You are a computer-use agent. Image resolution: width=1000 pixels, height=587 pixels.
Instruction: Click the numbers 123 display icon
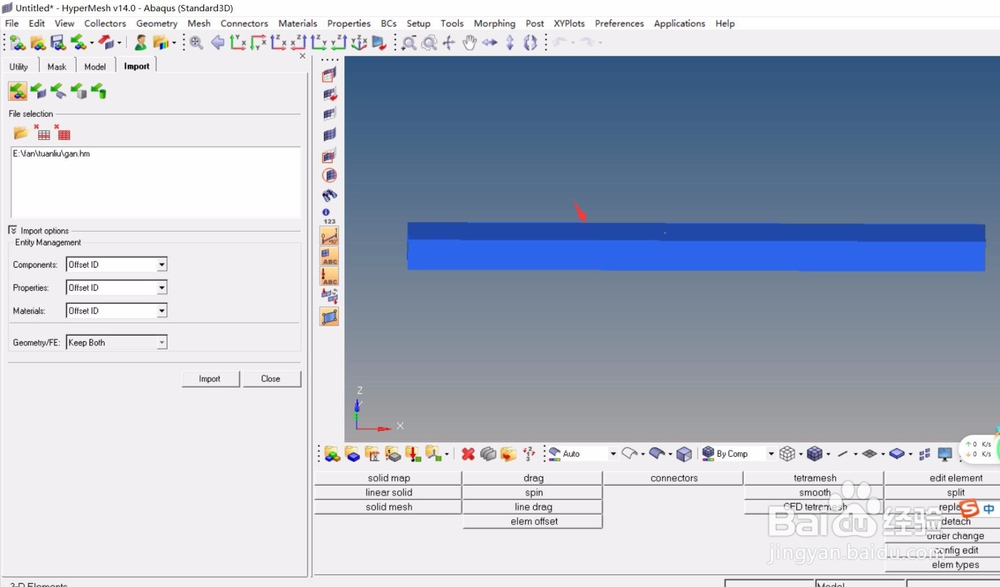pos(329,216)
